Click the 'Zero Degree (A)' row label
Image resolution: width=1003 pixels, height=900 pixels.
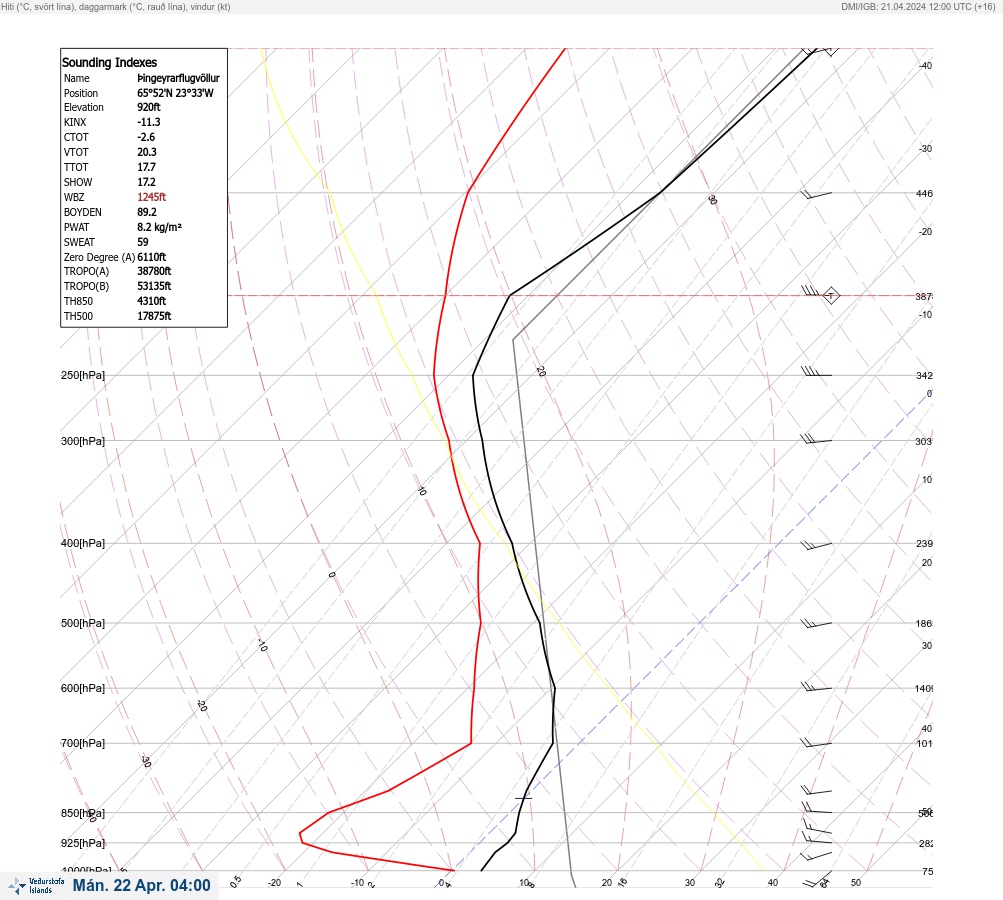(99, 257)
